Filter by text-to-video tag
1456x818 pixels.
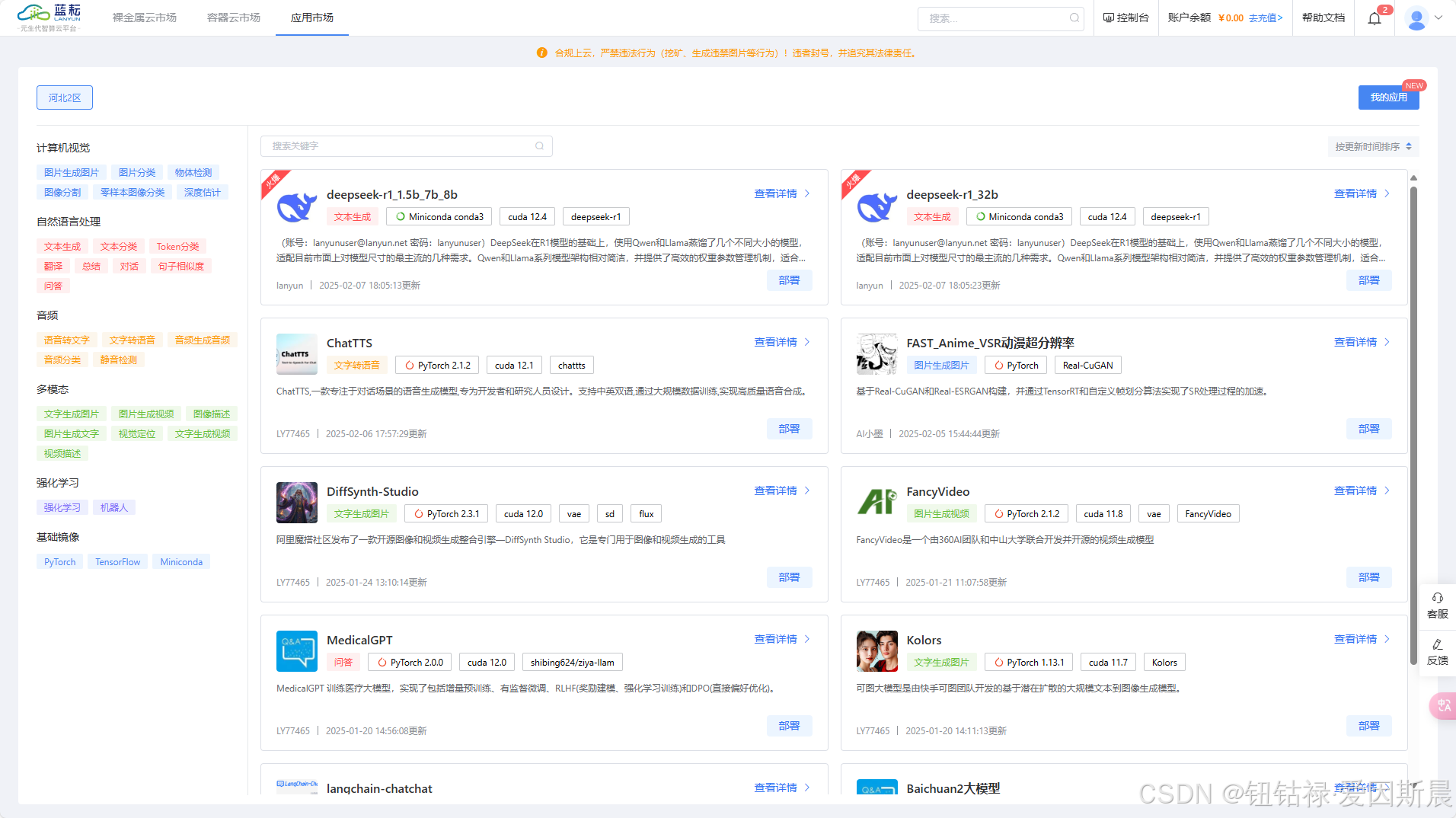point(203,434)
